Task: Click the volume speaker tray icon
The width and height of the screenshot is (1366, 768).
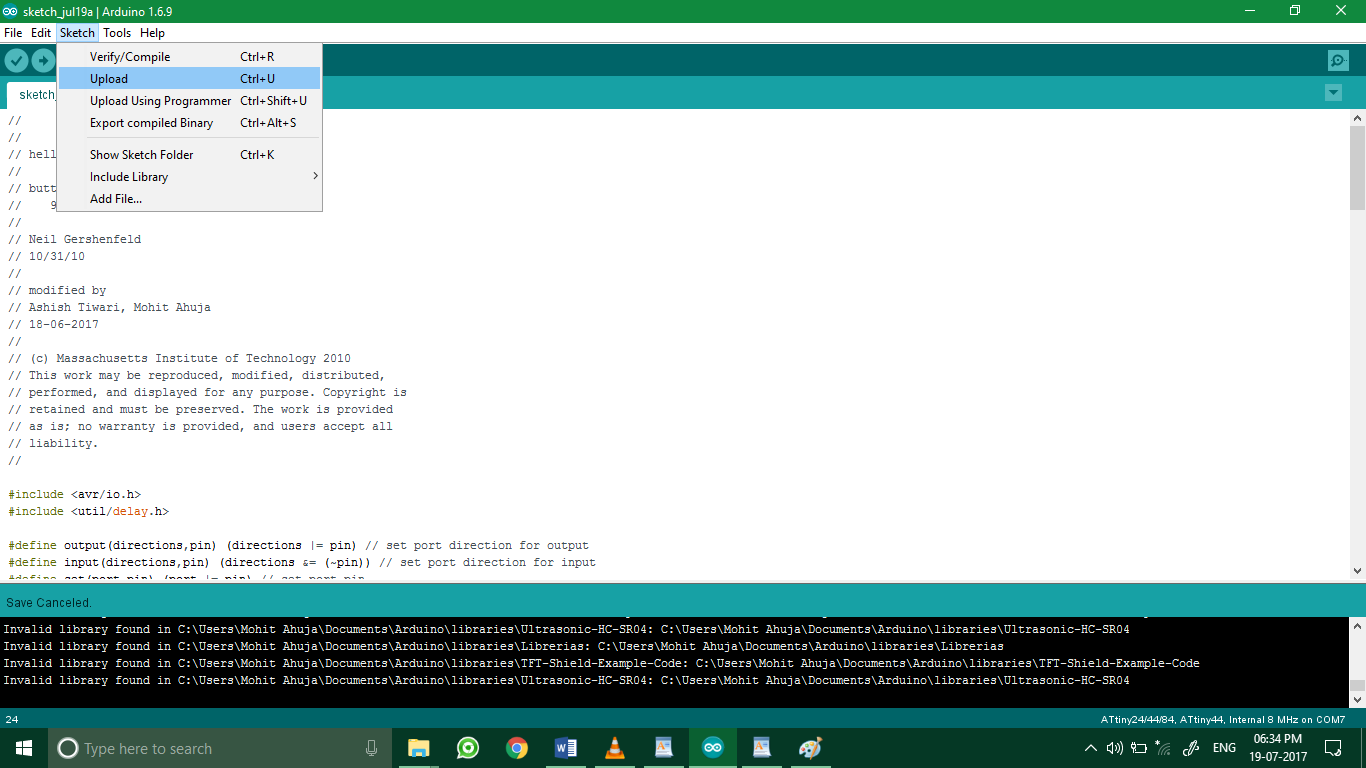Action: [x=1115, y=748]
